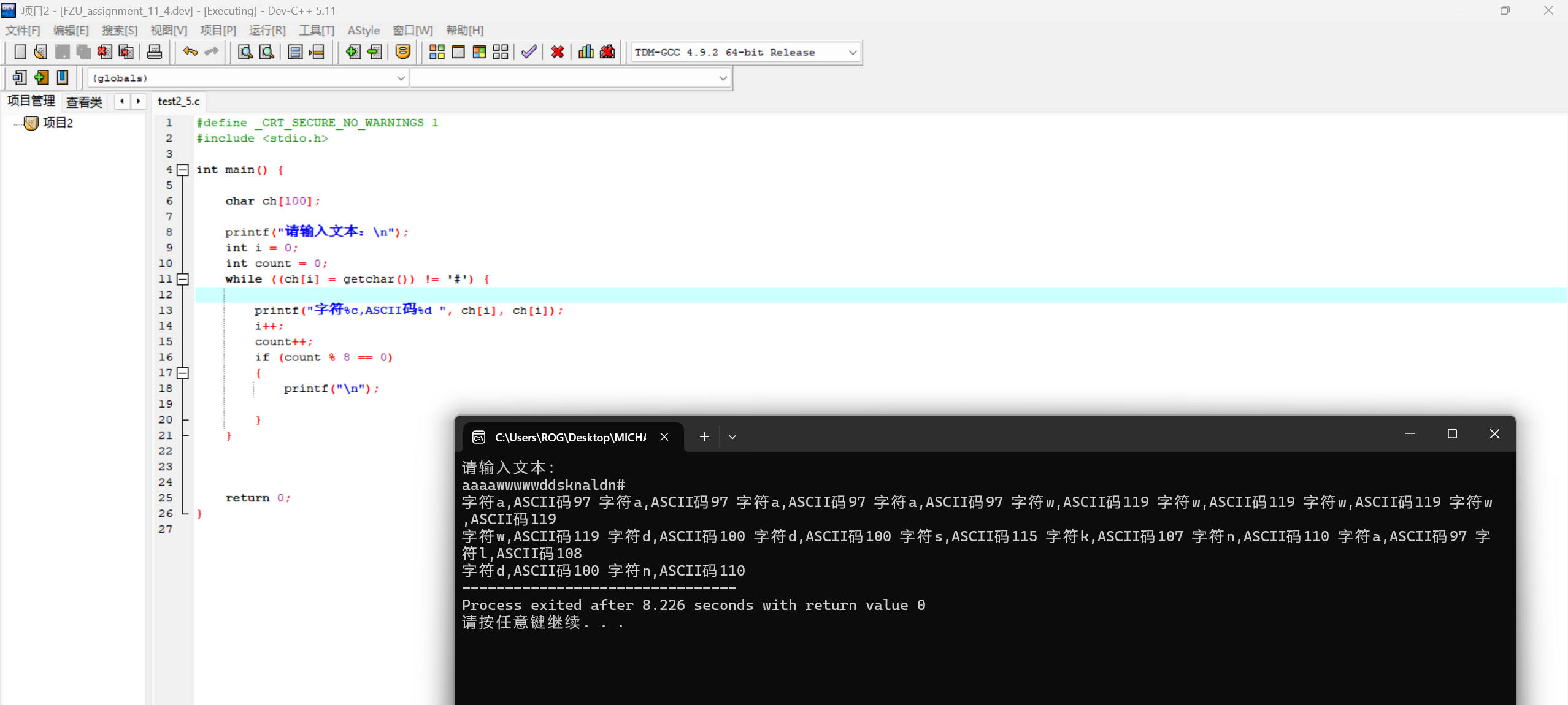Open the (globals) scope dropdown
The width and height of the screenshot is (1568, 705).
tap(401, 78)
